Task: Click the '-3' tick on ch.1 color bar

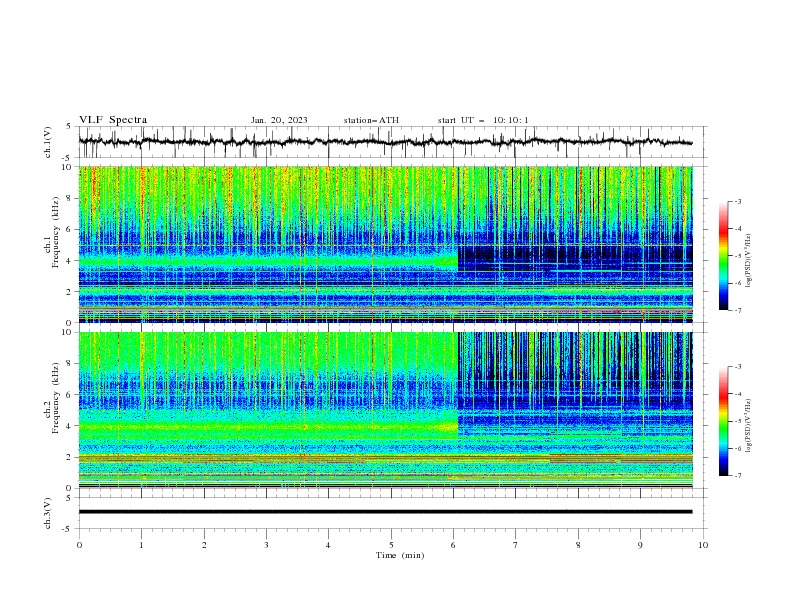Action: tap(737, 201)
